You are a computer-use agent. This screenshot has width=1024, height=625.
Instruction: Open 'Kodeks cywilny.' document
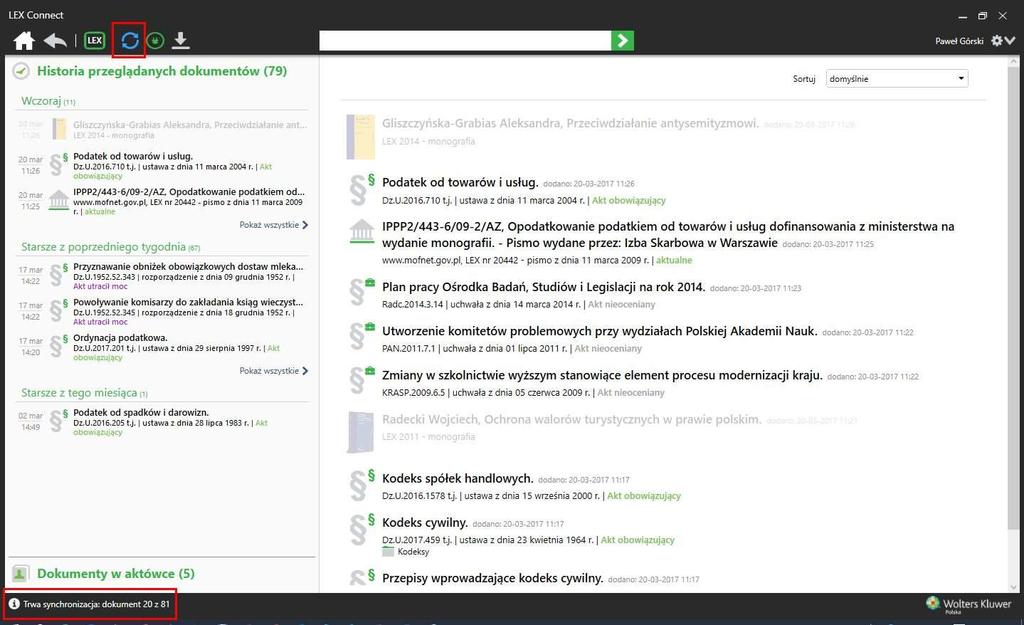click(425, 523)
